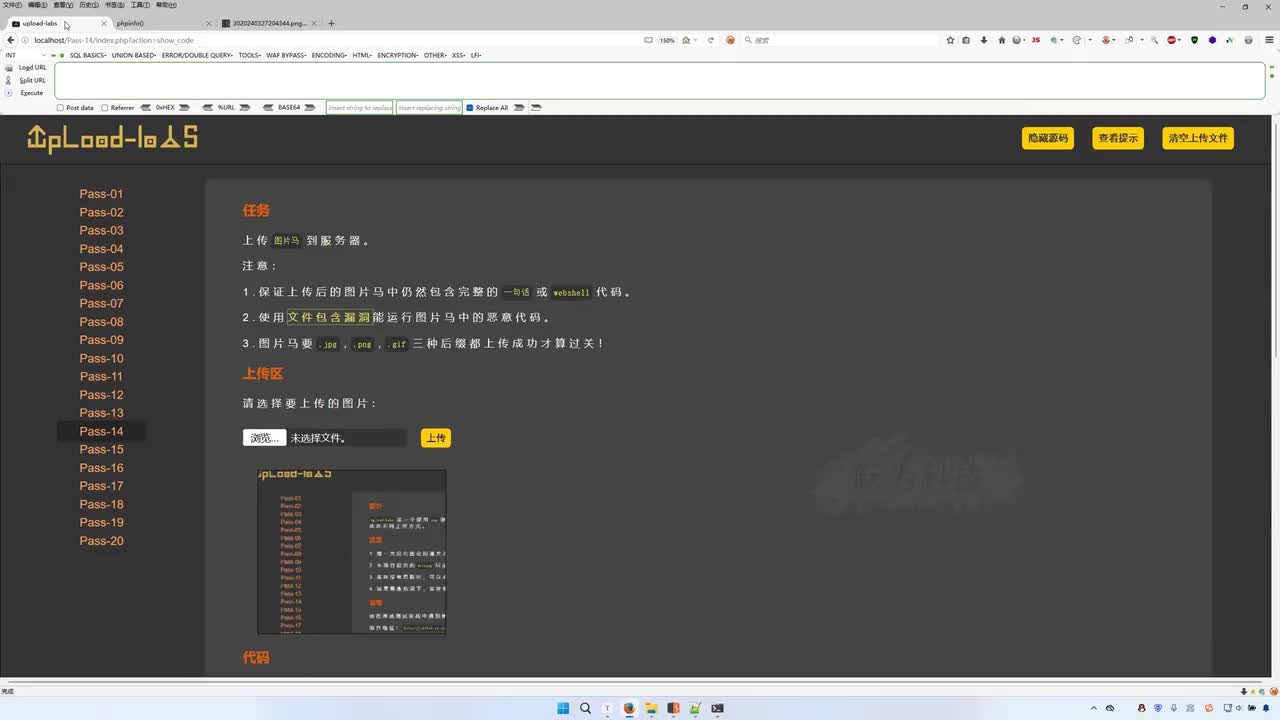Expand ENCRYPTION dropdown menu
The height and width of the screenshot is (720, 1280).
pyautogui.click(x=398, y=55)
